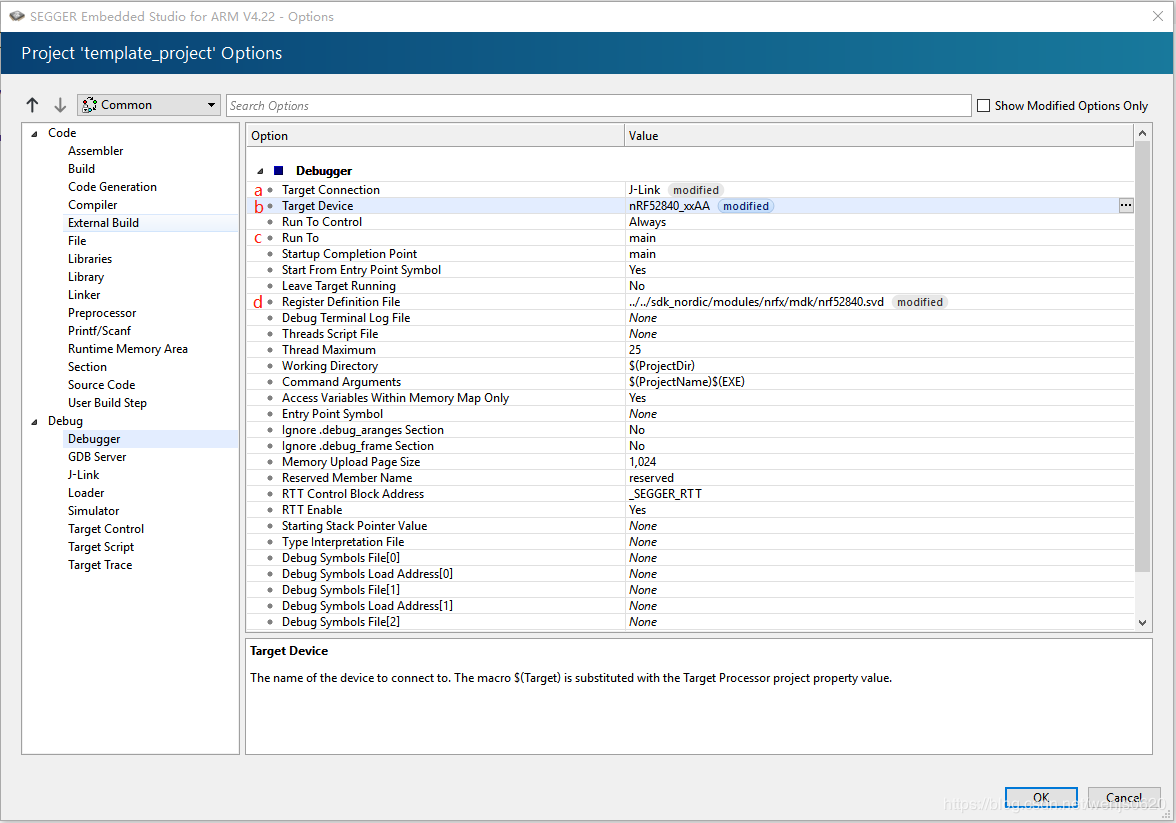Select GDB Server in the tree
Screen dimensions: 1176x823
(97, 457)
